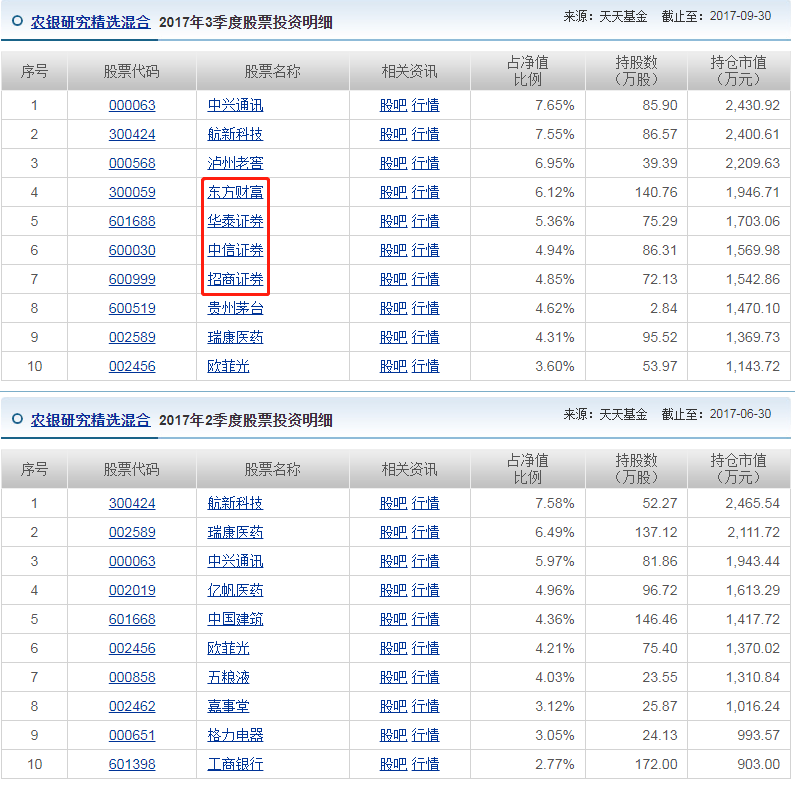The width and height of the screenshot is (795, 787).
Task: Open 华泰证券 stock name link
Action: coord(235,221)
